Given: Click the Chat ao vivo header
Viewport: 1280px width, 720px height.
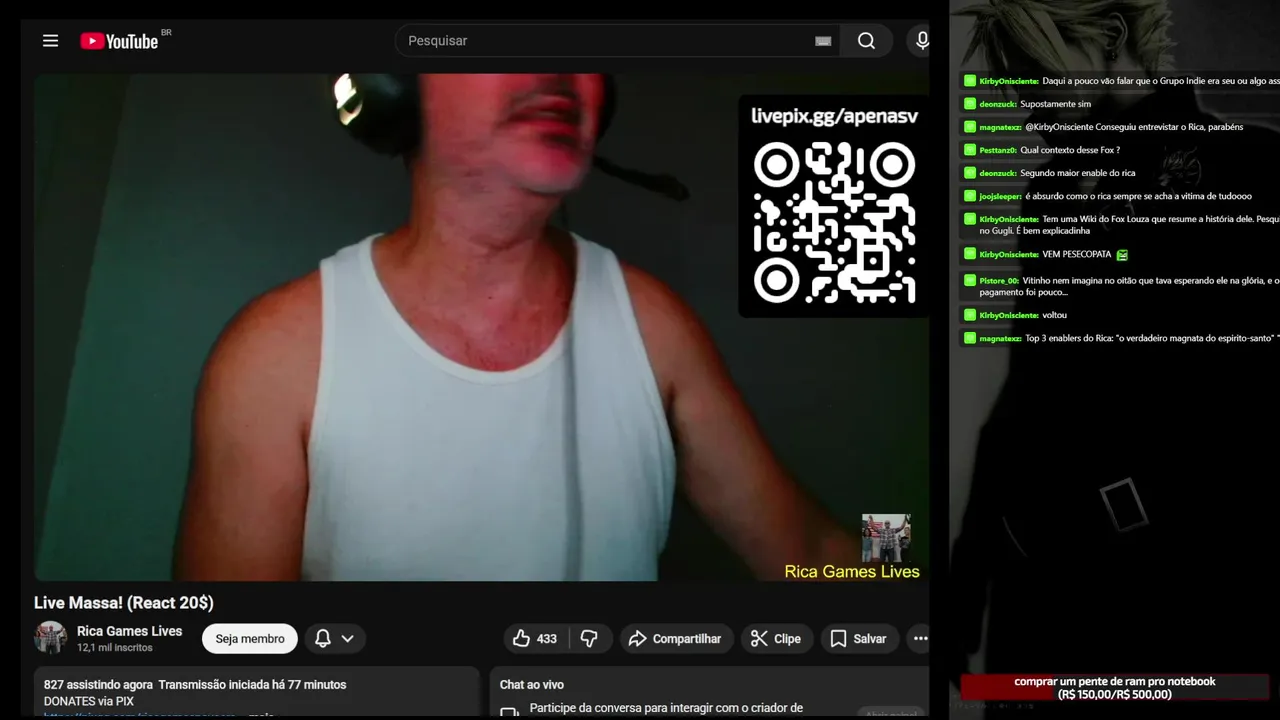Looking at the screenshot, I should [x=532, y=685].
